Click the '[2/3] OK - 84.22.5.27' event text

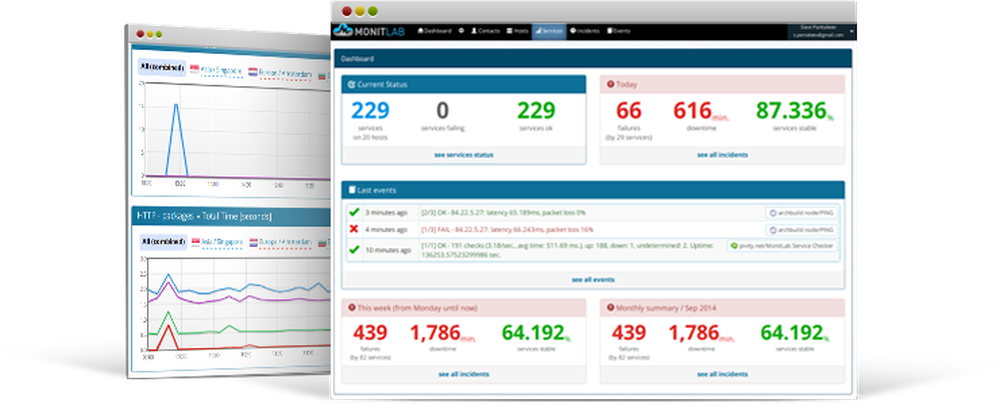click(x=503, y=212)
